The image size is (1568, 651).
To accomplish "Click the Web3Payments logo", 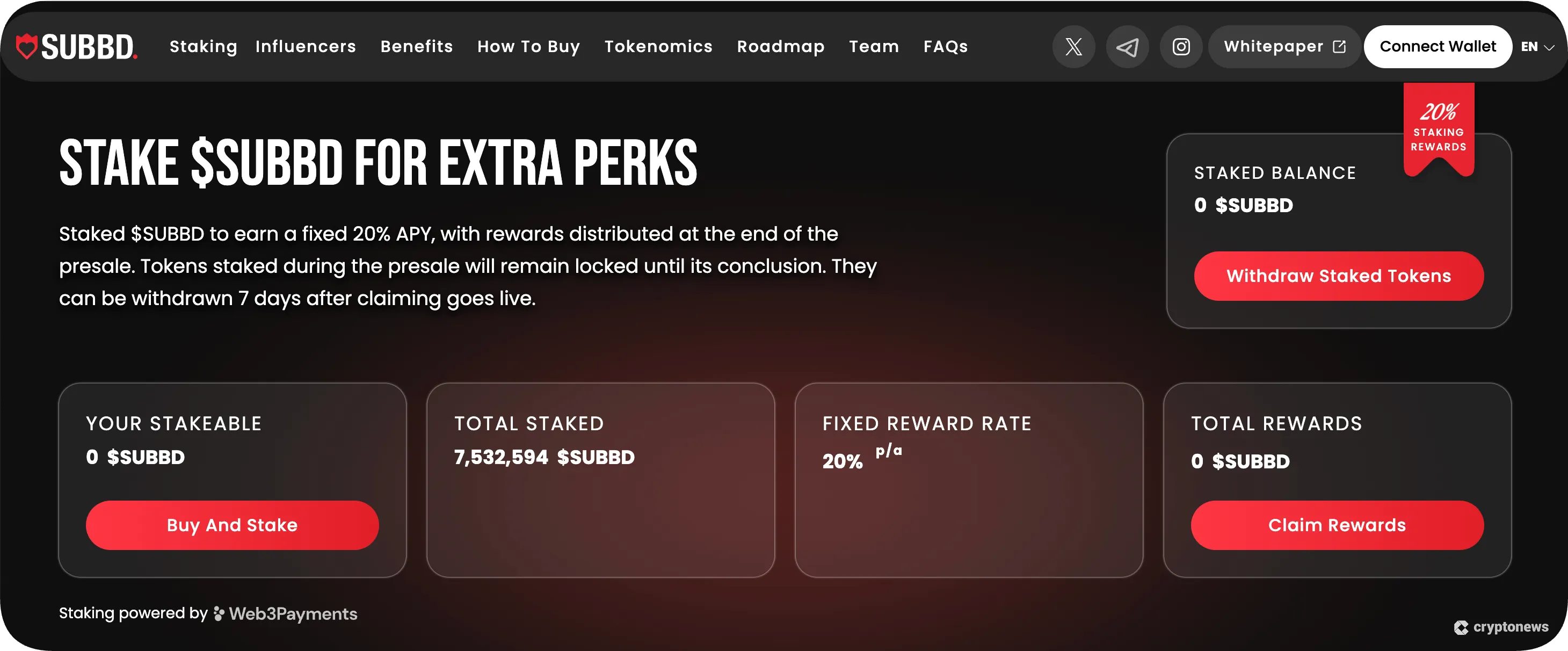I will point(286,613).
